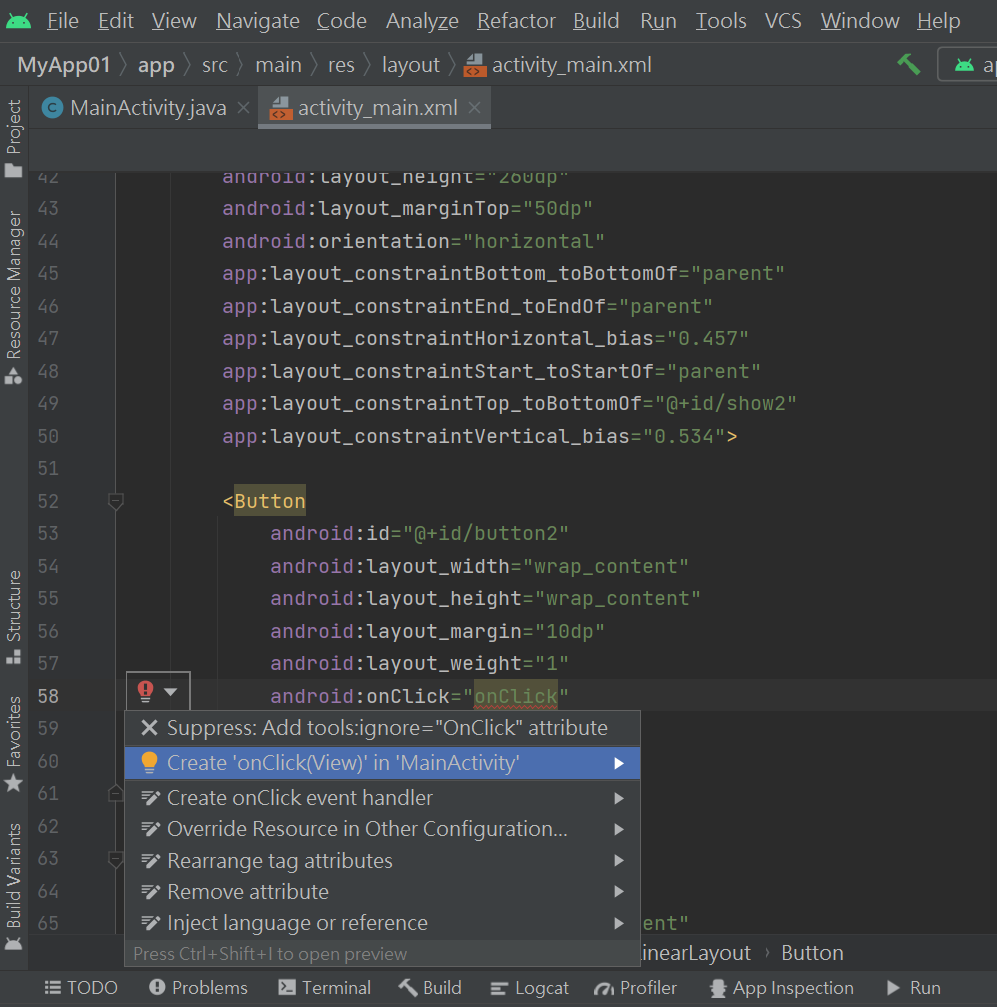
Task: Toggle the fold marker at line 63
Action: (x=116, y=859)
